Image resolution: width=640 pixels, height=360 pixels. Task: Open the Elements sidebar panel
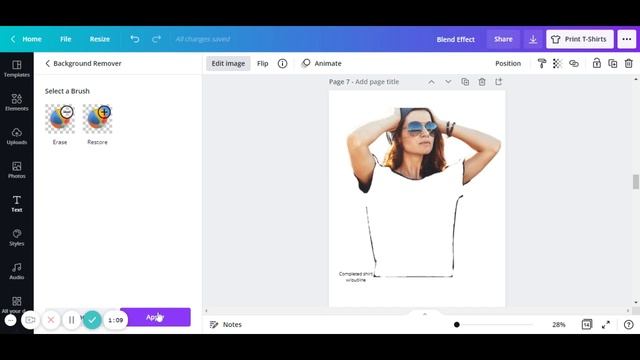[17, 102]
